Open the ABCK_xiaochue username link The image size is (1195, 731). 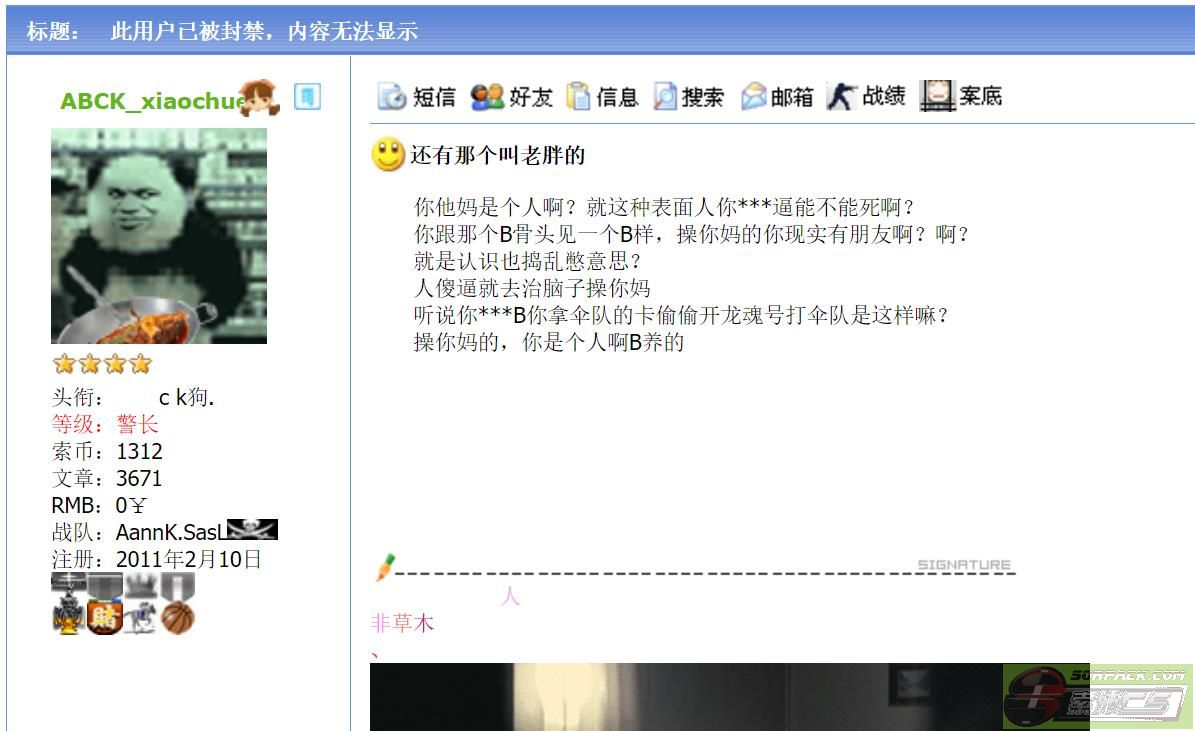[x=152, y=101]
